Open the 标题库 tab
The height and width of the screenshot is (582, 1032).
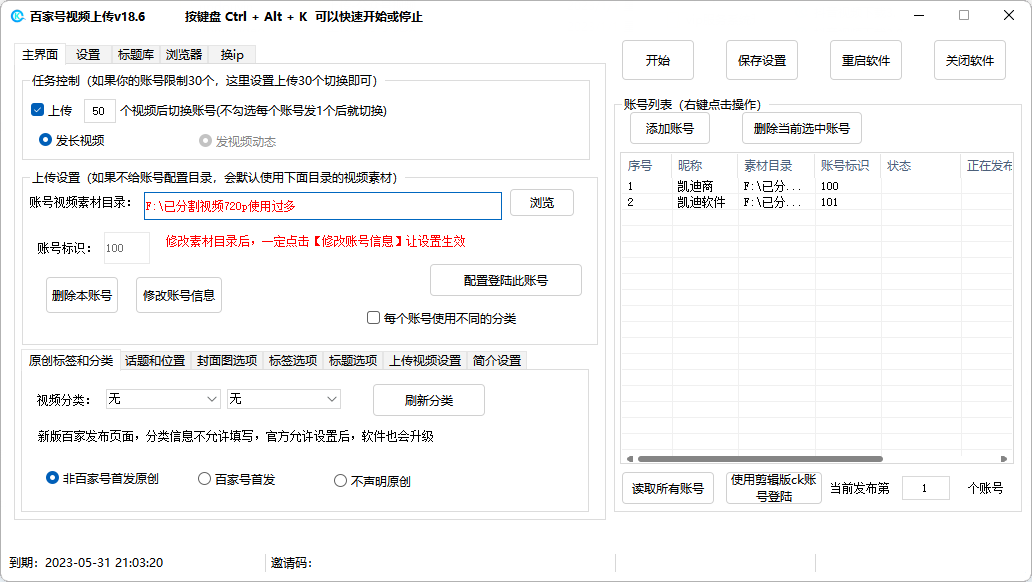coord(136,55)
